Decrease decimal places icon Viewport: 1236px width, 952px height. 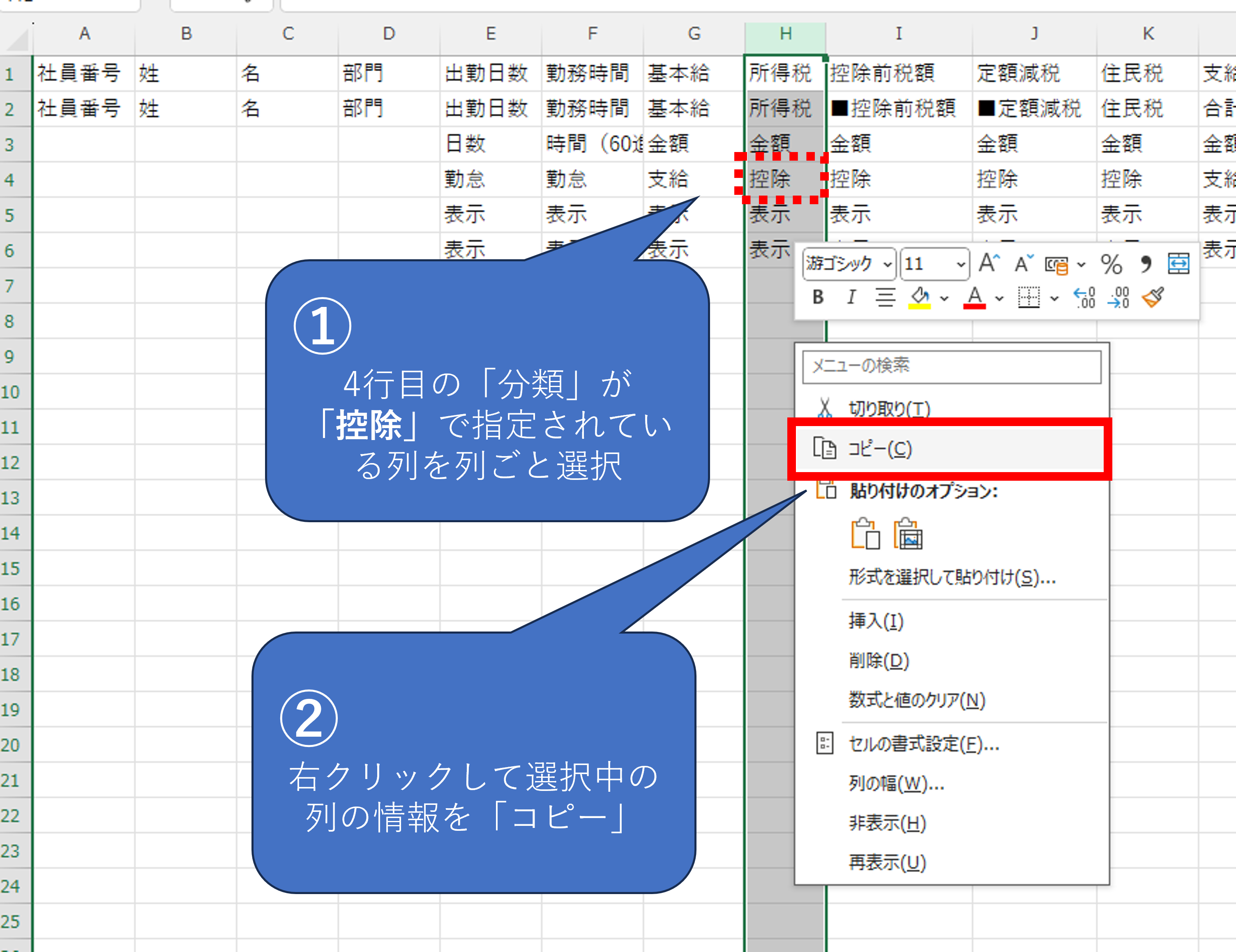point(1118,297)
